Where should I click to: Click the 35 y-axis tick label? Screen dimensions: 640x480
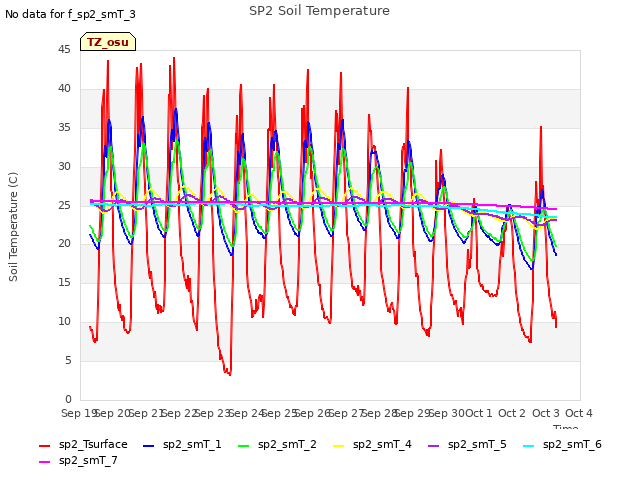tap(64, 127)
